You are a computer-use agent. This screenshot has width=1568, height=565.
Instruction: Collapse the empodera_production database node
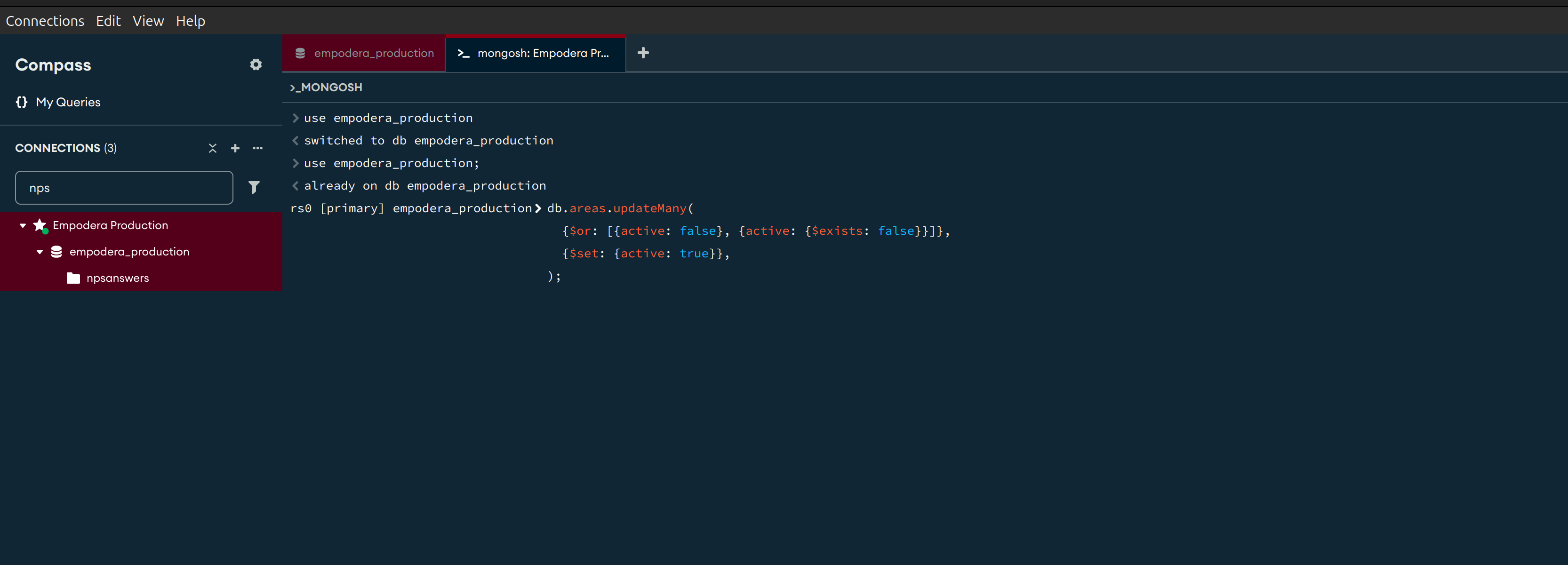click(x=40, y=252)
